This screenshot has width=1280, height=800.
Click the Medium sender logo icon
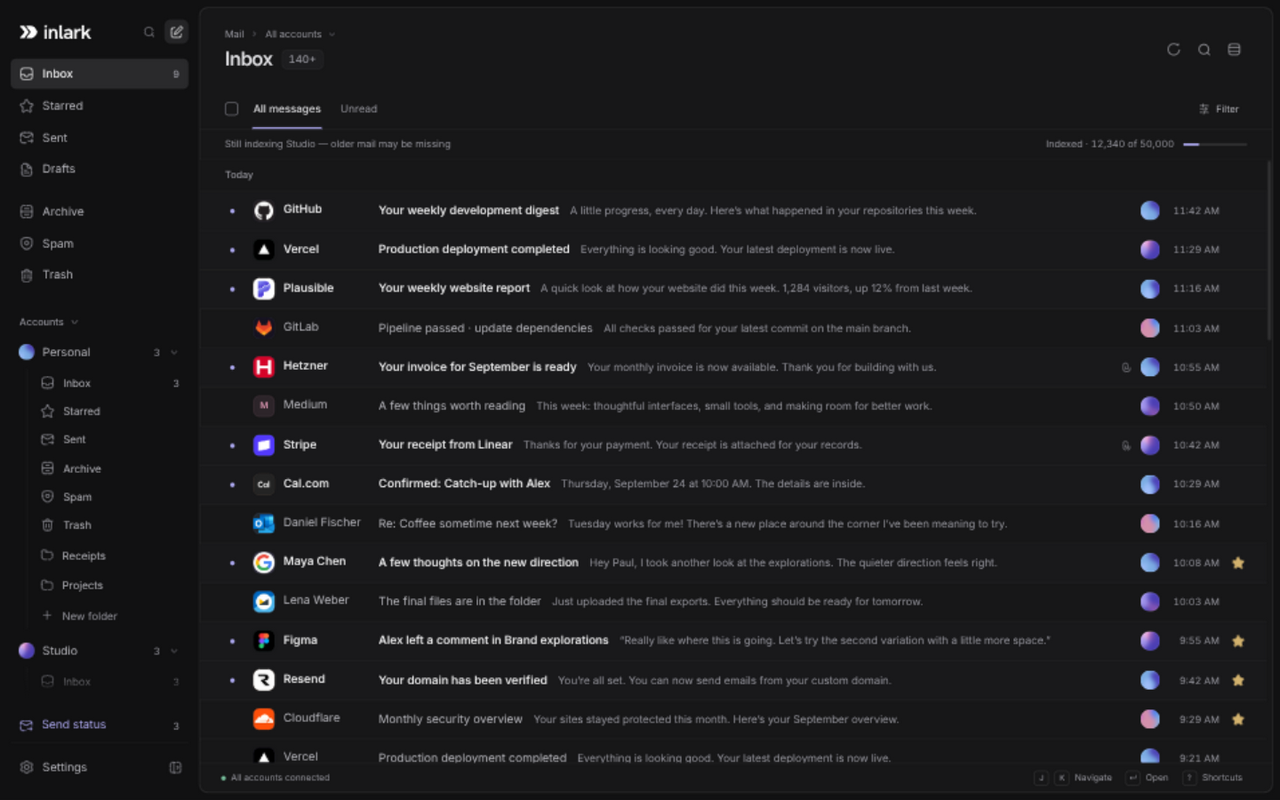[x=264, y=406]
